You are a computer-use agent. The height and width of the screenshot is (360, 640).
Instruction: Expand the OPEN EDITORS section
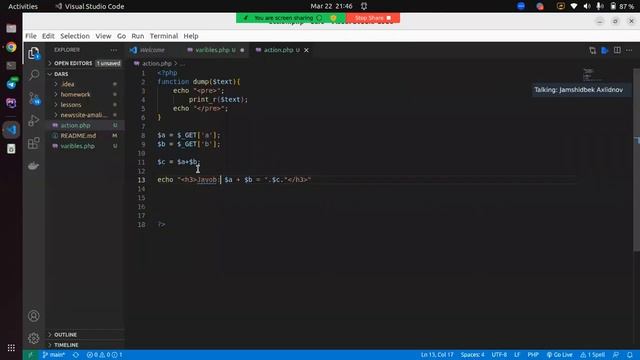(x=84, y=63)
